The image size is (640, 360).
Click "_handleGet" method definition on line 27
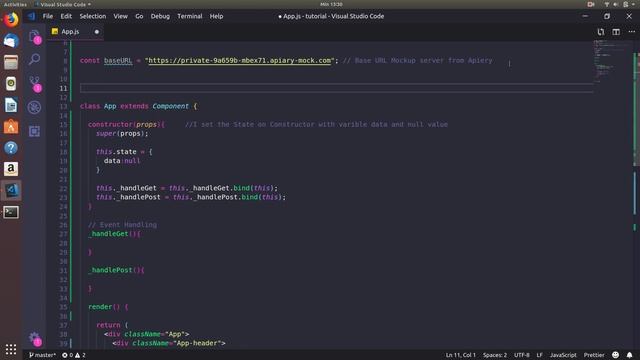point(108,234)
